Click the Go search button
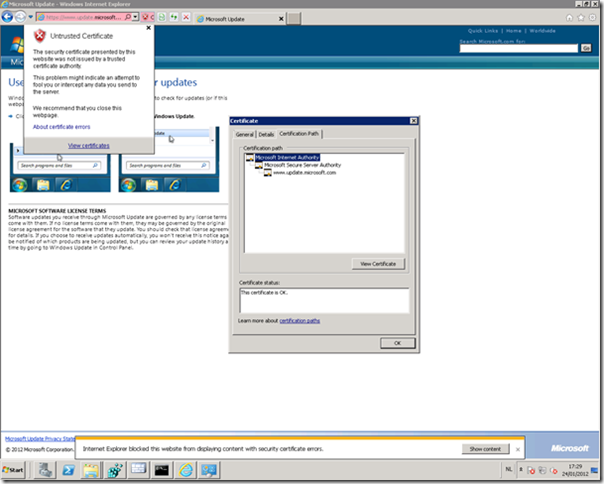604x484 pixels. [x=586, y=48]
